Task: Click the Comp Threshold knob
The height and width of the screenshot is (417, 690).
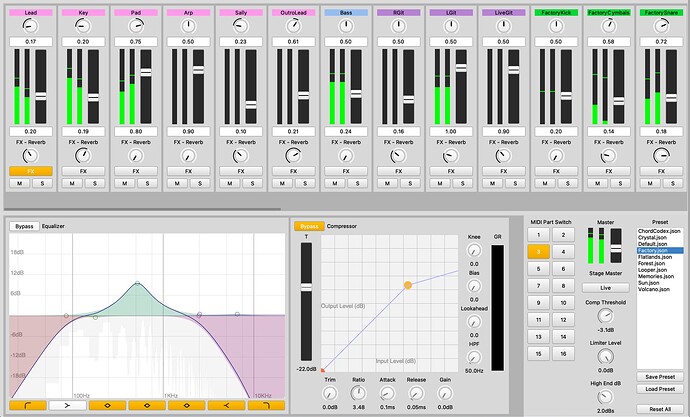Action: [606, 316]
